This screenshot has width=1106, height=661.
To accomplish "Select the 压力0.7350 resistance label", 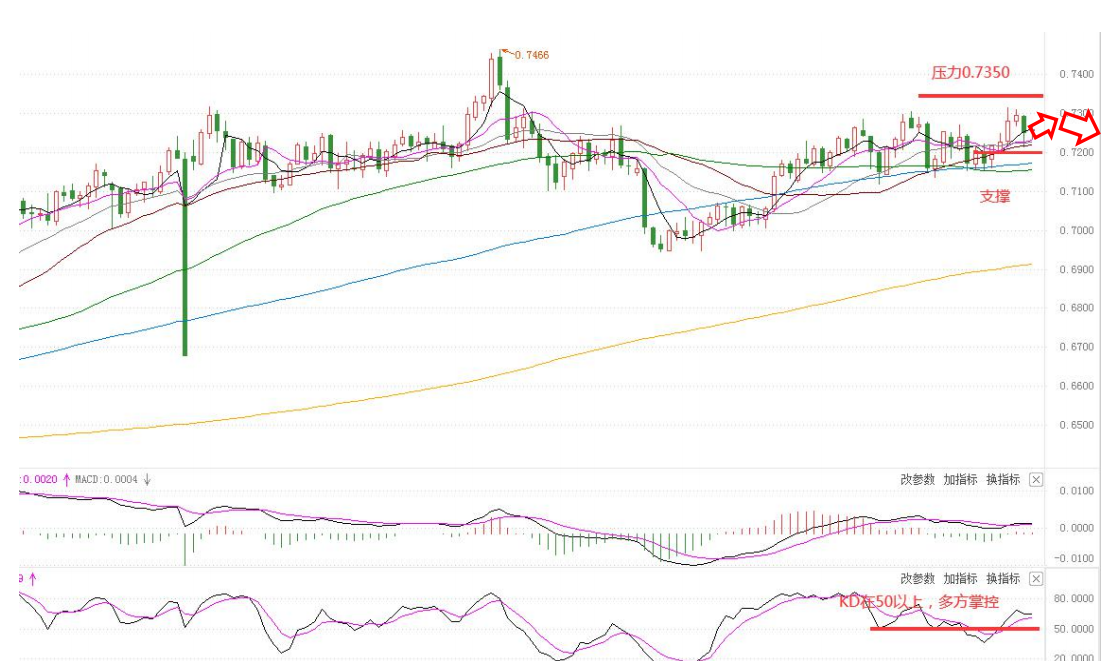I will pyautogui.click(x=970, y=72).
